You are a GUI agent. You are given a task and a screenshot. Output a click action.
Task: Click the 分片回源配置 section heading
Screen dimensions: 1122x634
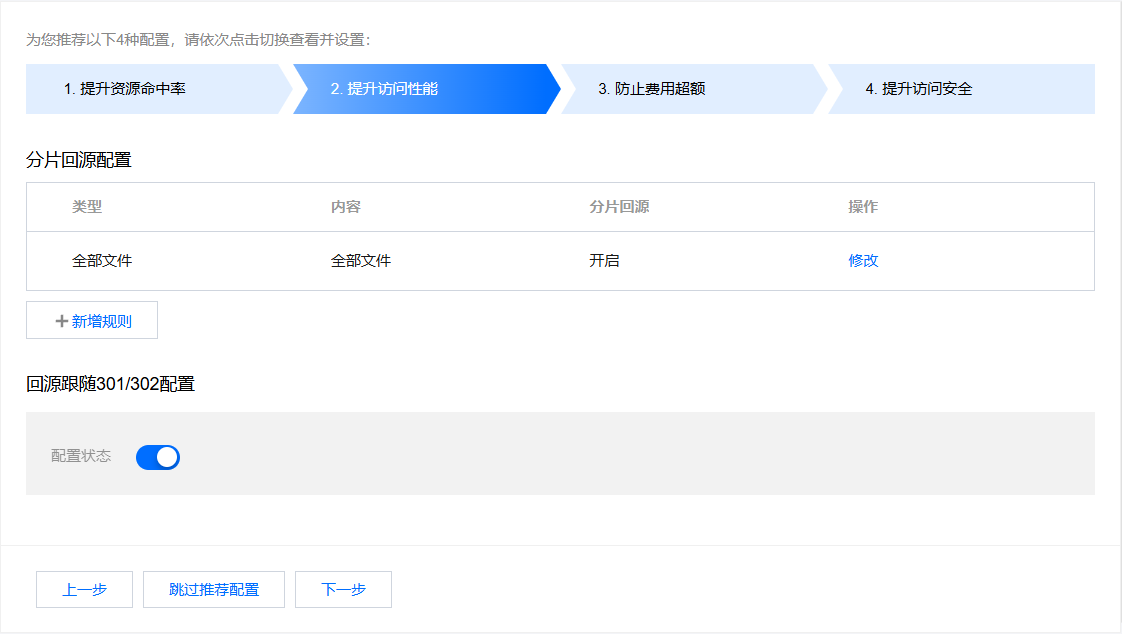(79, 160)
